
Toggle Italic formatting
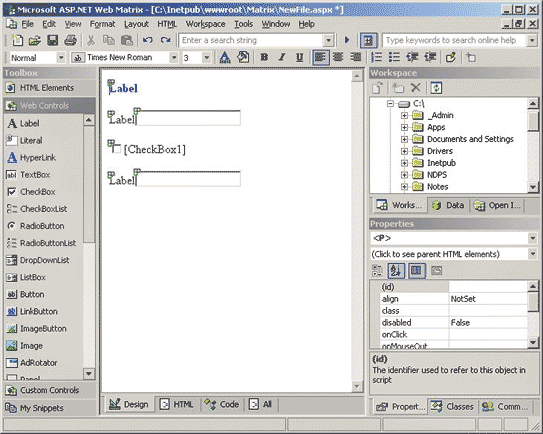[x=282, y=57]
